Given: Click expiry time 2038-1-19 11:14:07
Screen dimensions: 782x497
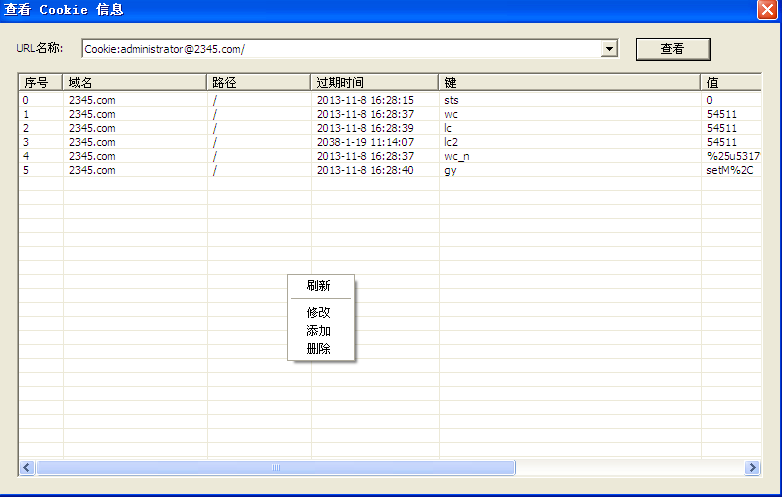Looking at the screenshot, I should (x=365, y=142).
